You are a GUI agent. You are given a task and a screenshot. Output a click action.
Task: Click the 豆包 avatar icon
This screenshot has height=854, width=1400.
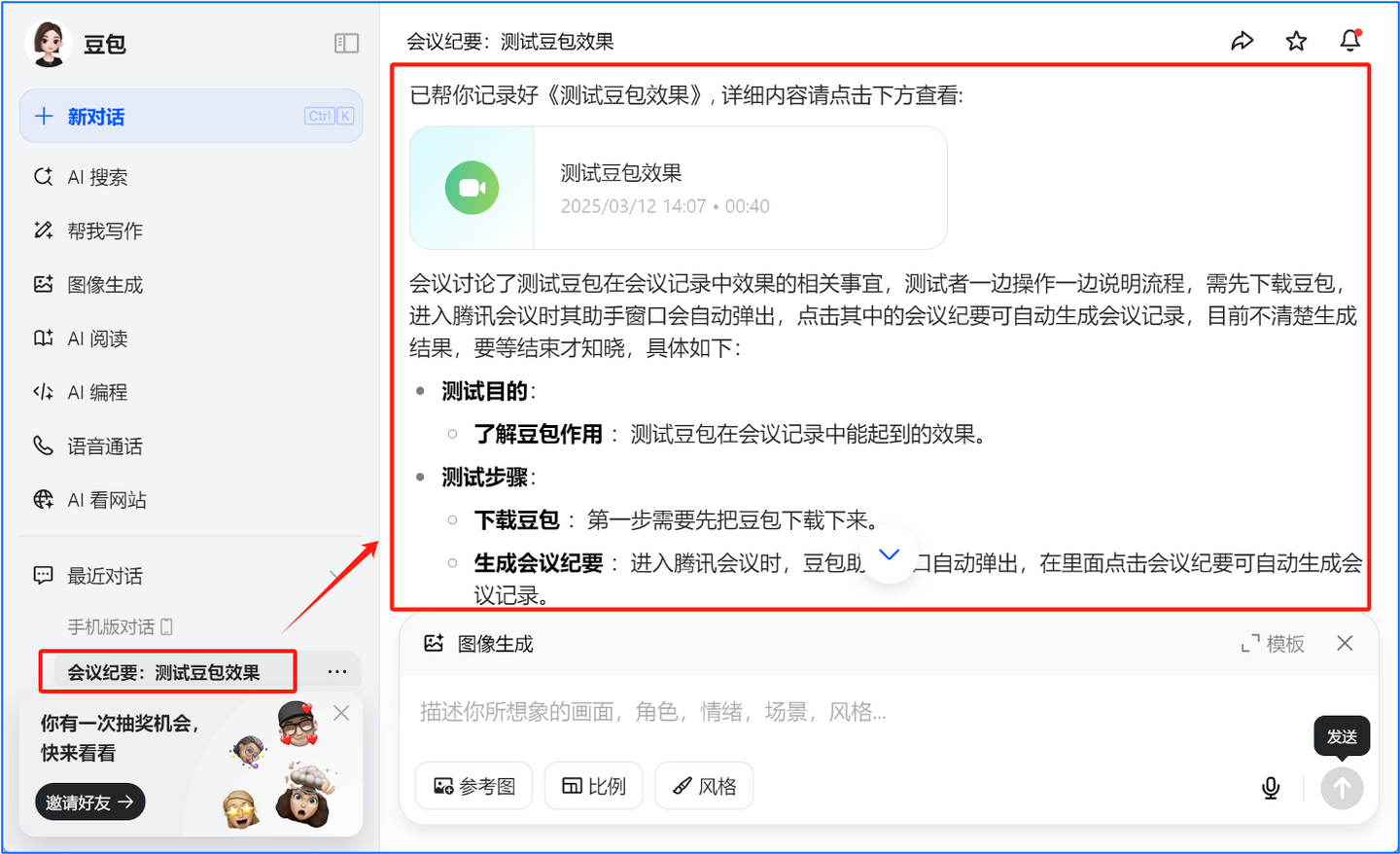49,44
